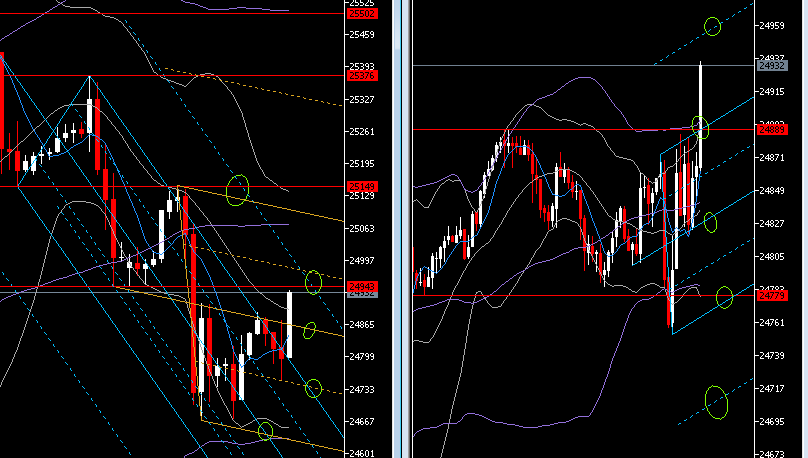Click the 24849 label in right chart
Screen dimensions: 808x458
coord(772,191)
